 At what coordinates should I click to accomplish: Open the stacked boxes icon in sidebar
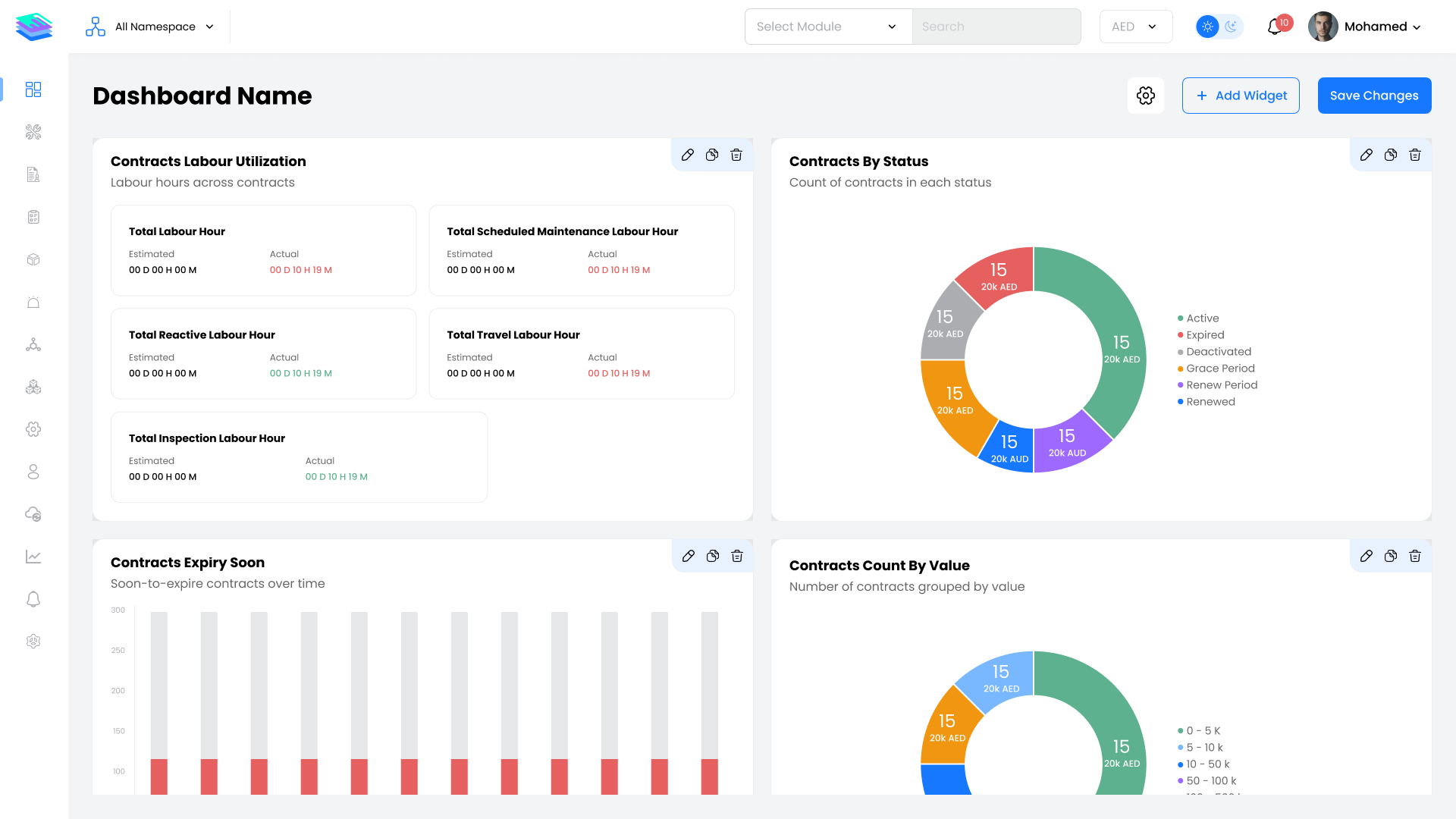pyautogui.click(x=33, y=387)
